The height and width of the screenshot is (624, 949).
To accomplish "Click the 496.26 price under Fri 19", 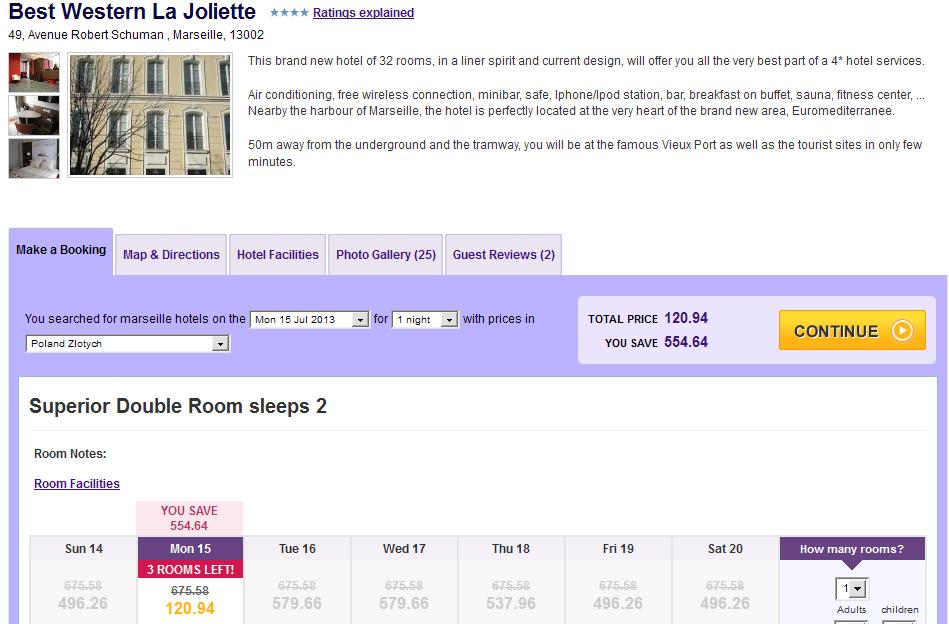I will (x=618, y=603).
